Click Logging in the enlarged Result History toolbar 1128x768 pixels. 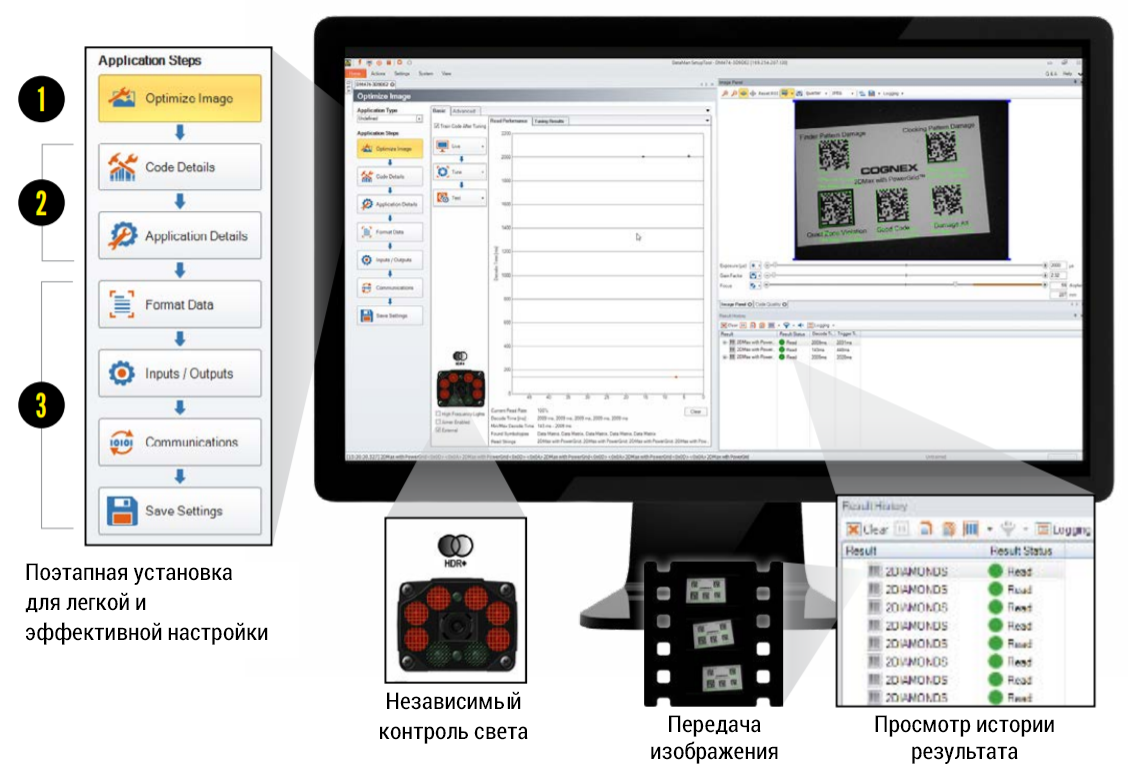point(1064,530)
